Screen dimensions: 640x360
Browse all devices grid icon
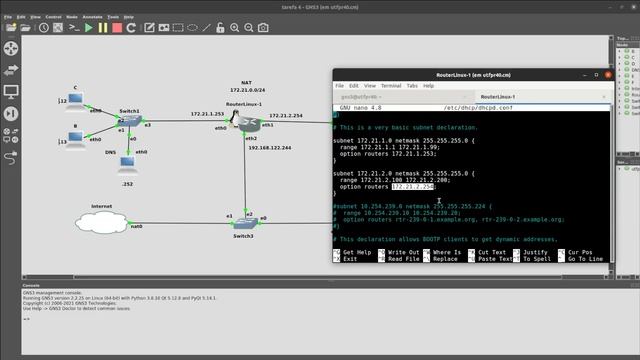pos(11,135)
